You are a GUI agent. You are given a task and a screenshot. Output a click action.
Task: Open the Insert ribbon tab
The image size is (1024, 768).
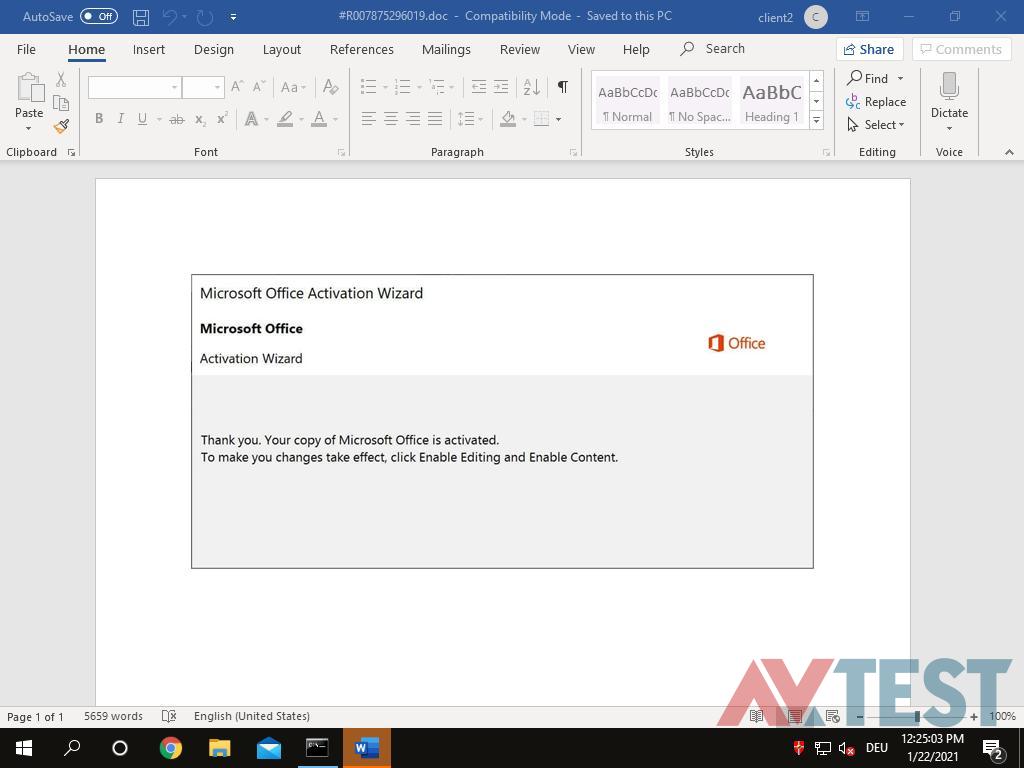click(149, 49)
